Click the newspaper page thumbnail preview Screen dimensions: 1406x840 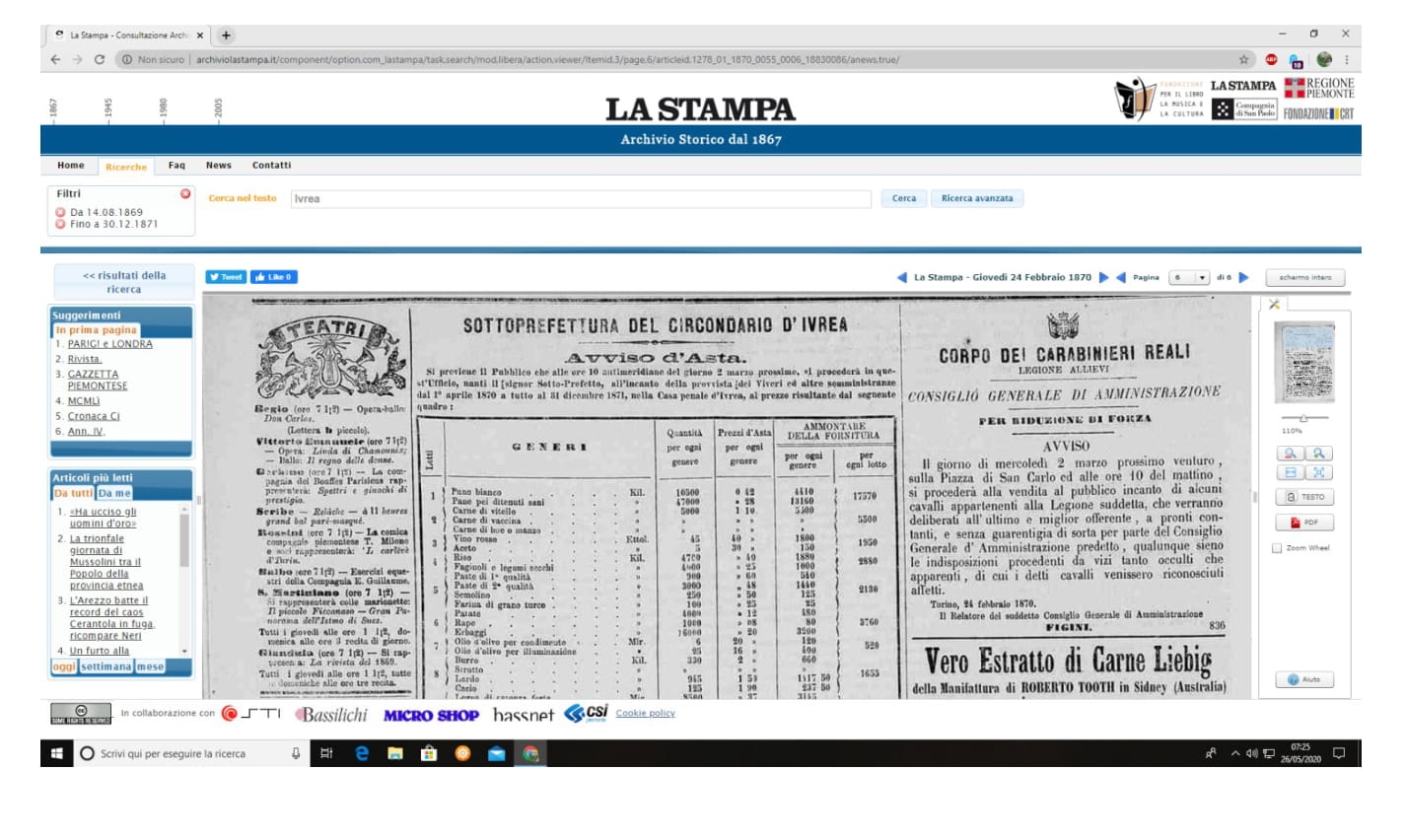pyautogui.click(x=1304, y=363)
